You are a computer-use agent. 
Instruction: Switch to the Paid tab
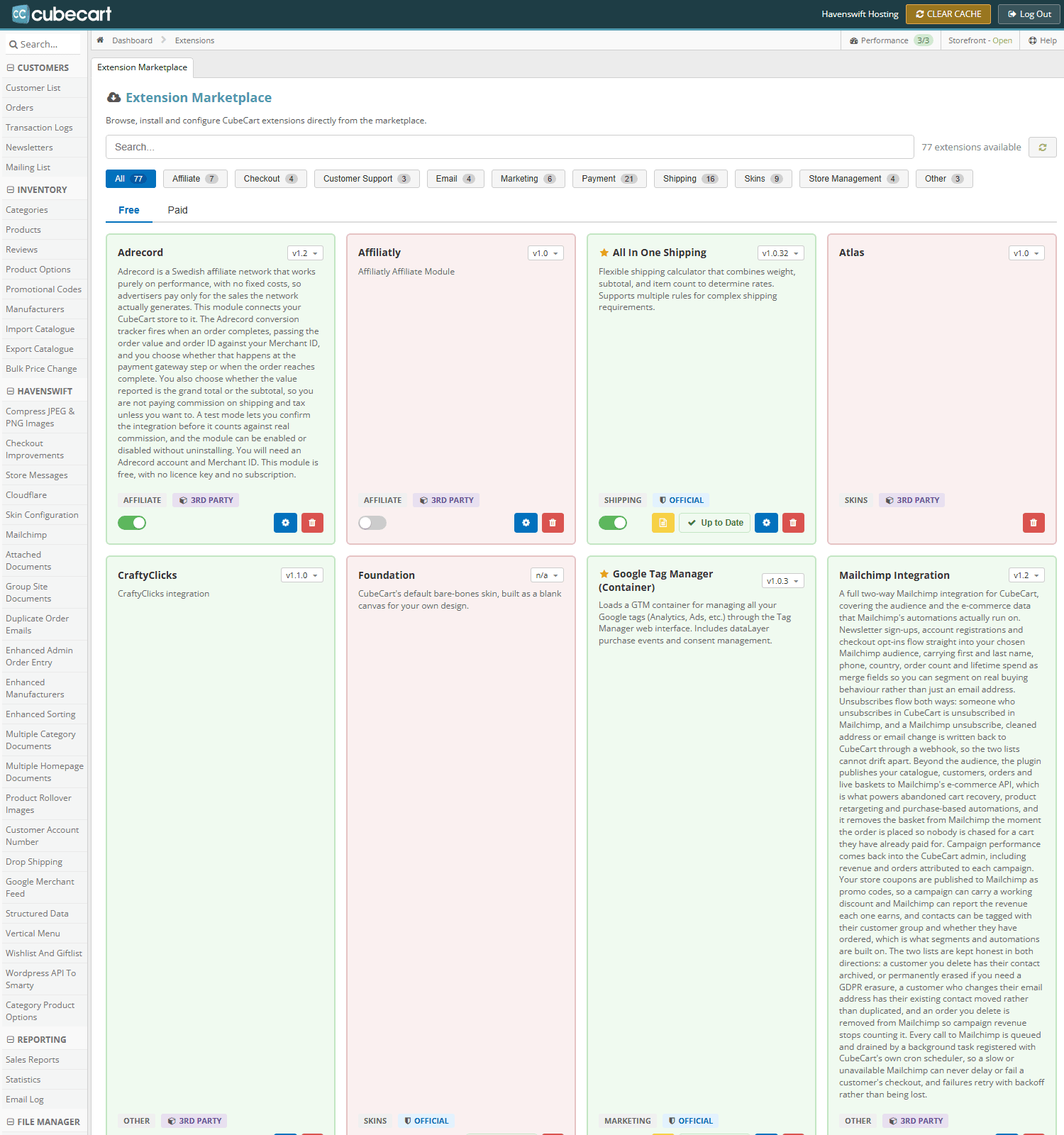(x=177, y=210)
